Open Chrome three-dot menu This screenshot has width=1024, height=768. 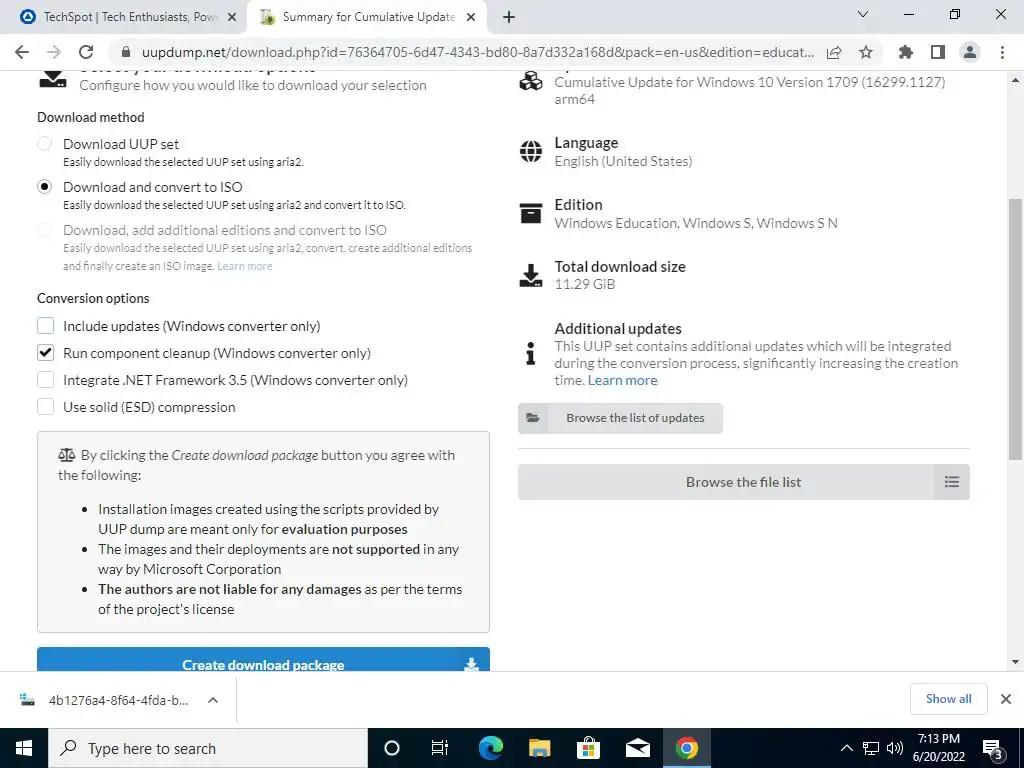click(1002, 52)
